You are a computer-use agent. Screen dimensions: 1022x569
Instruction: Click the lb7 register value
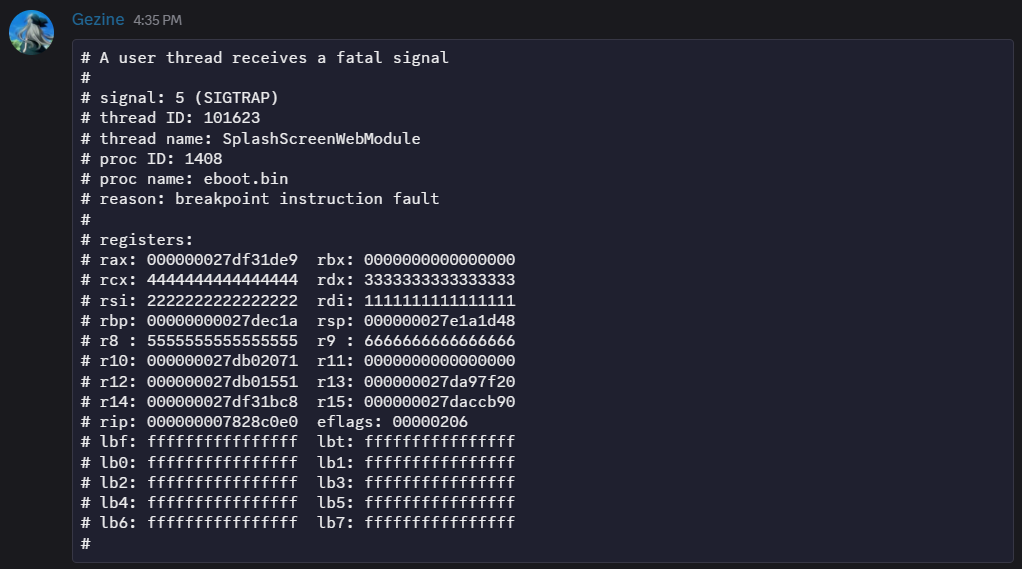coord(439,523)
